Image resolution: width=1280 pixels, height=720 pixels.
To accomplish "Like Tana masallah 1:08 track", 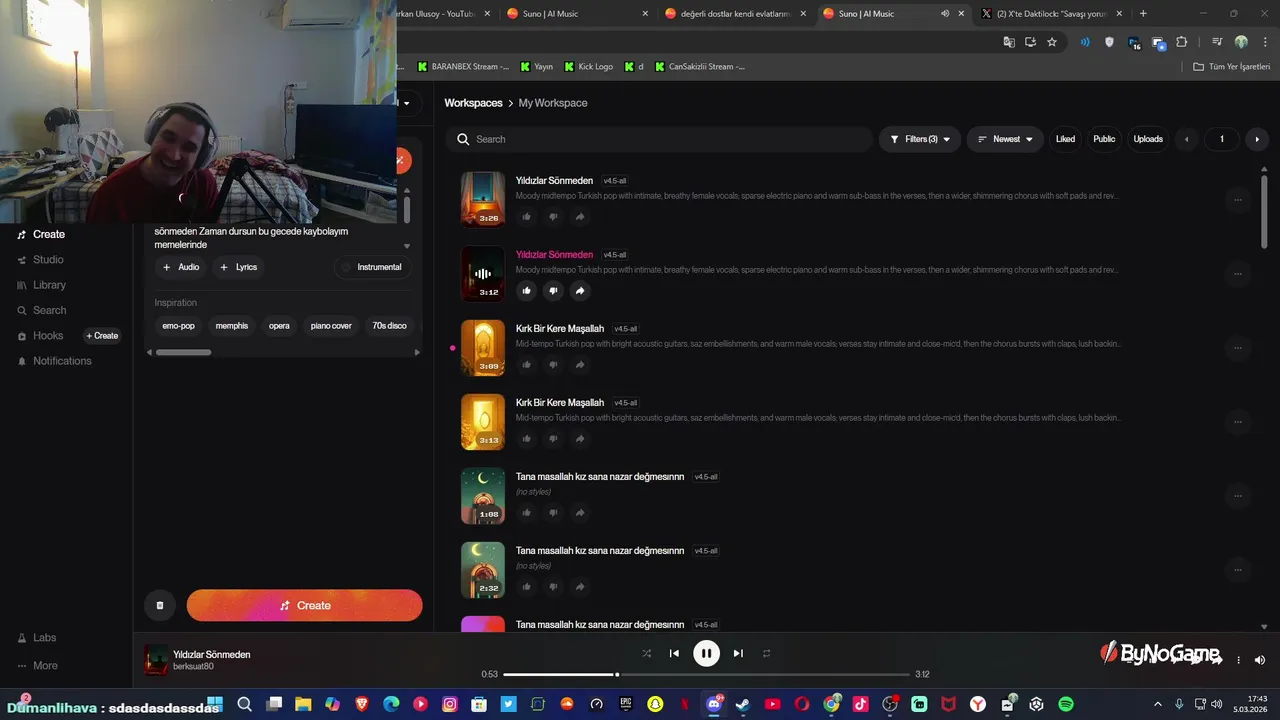I will (527, 513).
